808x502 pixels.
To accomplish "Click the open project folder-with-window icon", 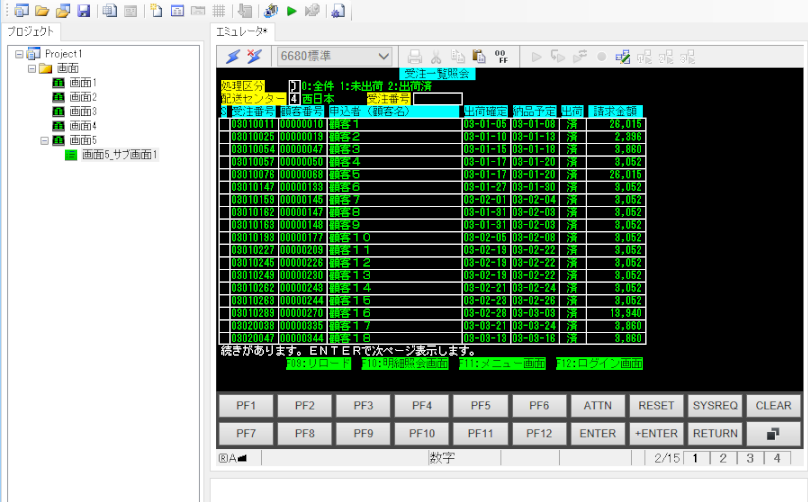I will click(63, 10).
